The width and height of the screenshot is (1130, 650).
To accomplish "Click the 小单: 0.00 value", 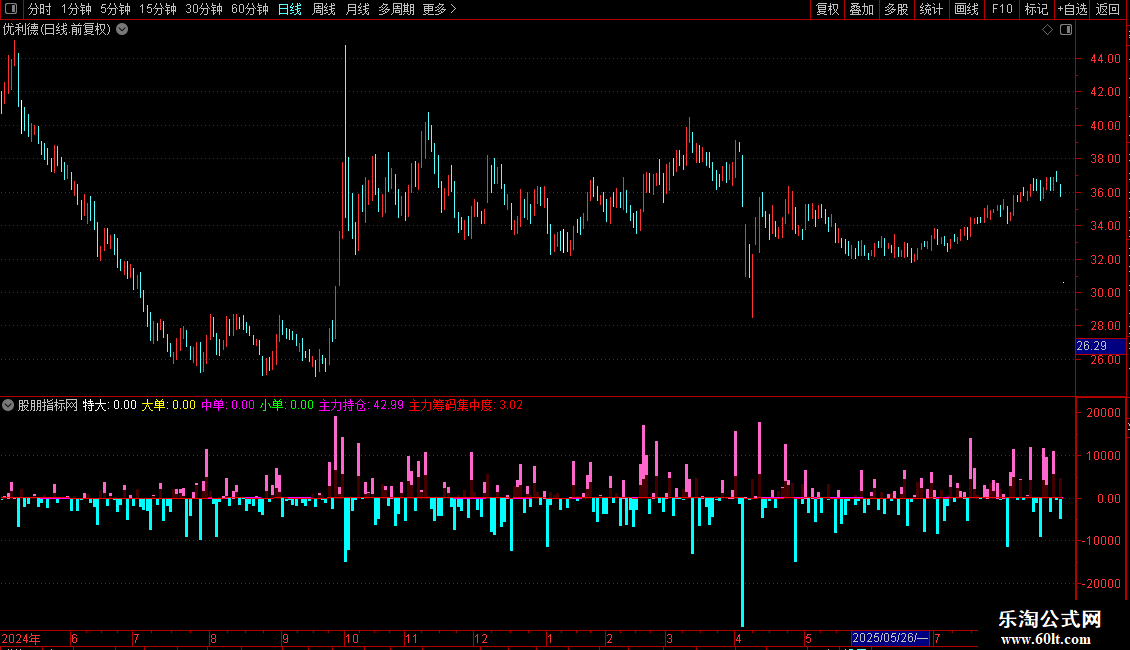I will click(287, 405).
